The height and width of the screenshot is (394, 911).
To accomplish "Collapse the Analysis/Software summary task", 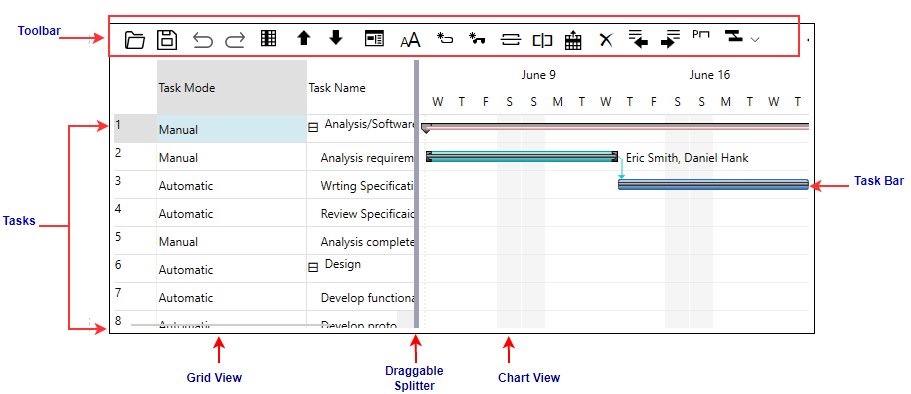I will (x=313, y=127).
